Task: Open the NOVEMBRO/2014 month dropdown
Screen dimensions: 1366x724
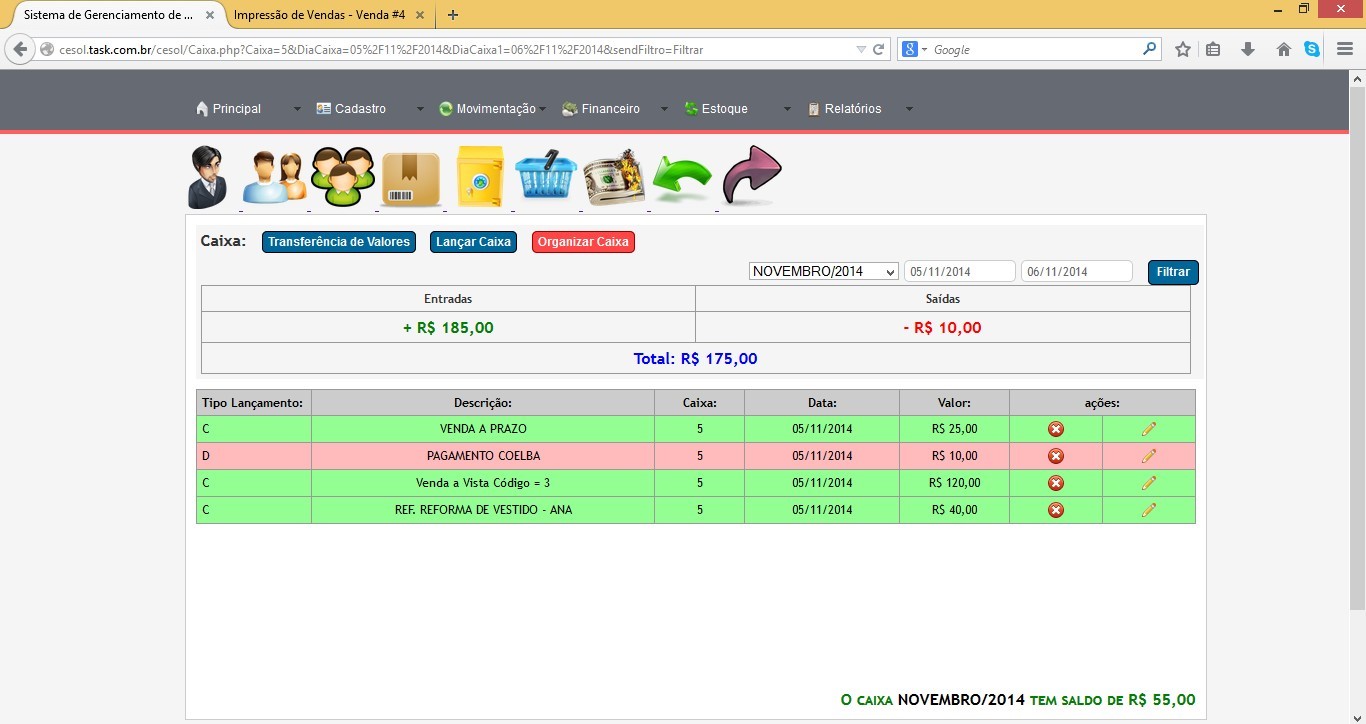Action: point(824,272)
